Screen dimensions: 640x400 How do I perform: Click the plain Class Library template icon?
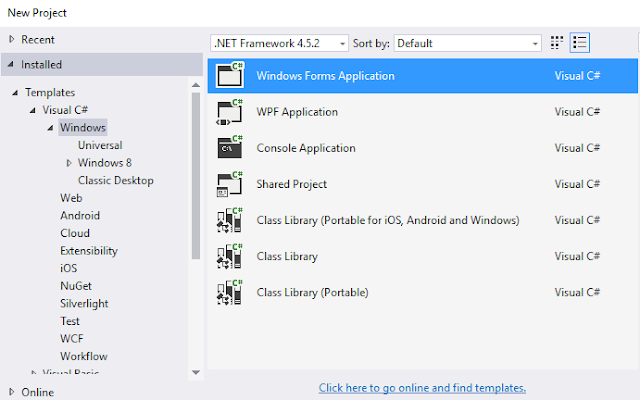(230, 256)
